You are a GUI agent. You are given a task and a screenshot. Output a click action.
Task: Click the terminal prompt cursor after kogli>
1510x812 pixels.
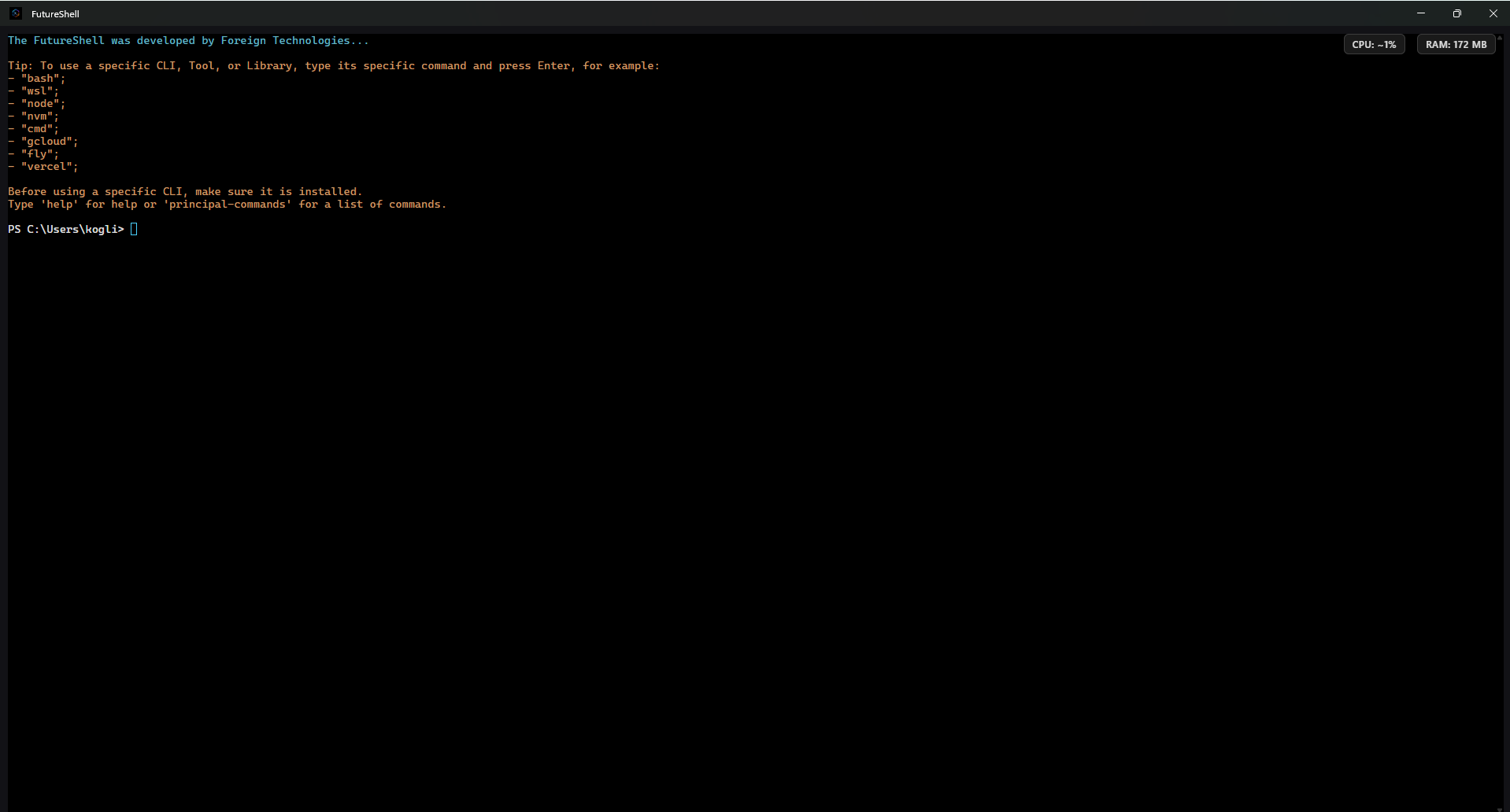(x=134, y=229)
